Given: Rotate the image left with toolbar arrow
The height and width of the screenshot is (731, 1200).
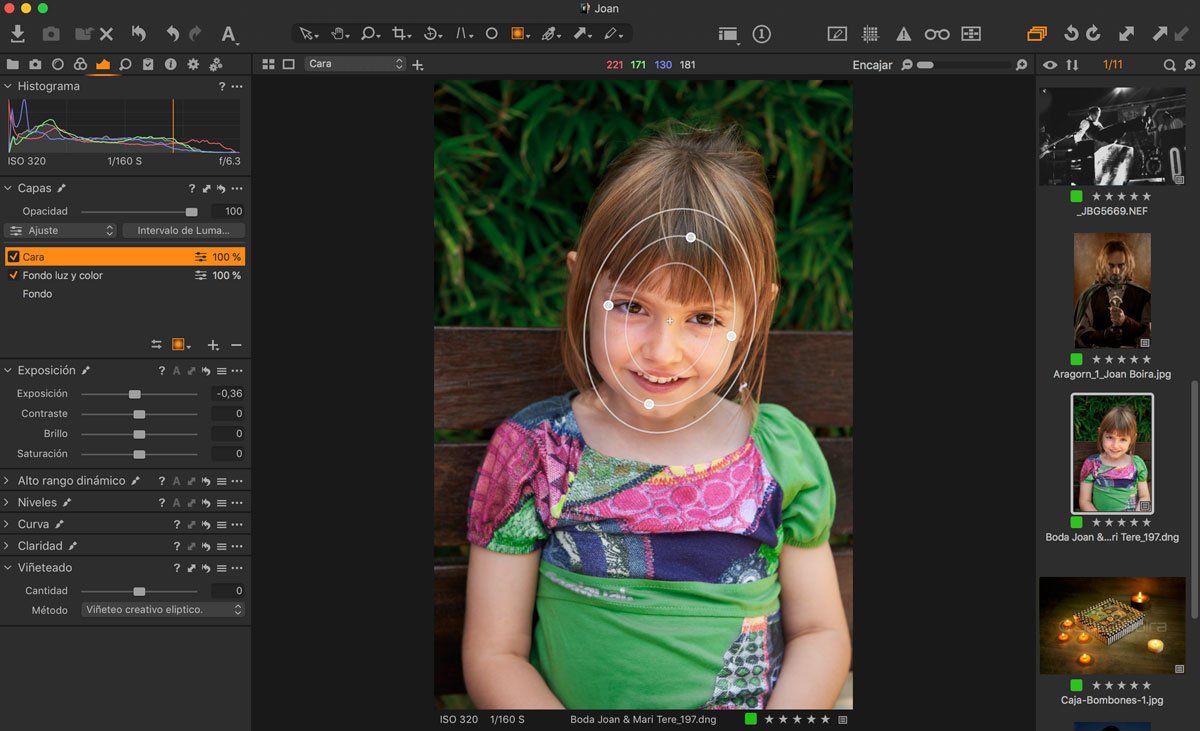Looking at the screenshot, I should (x=1071, y=34).
